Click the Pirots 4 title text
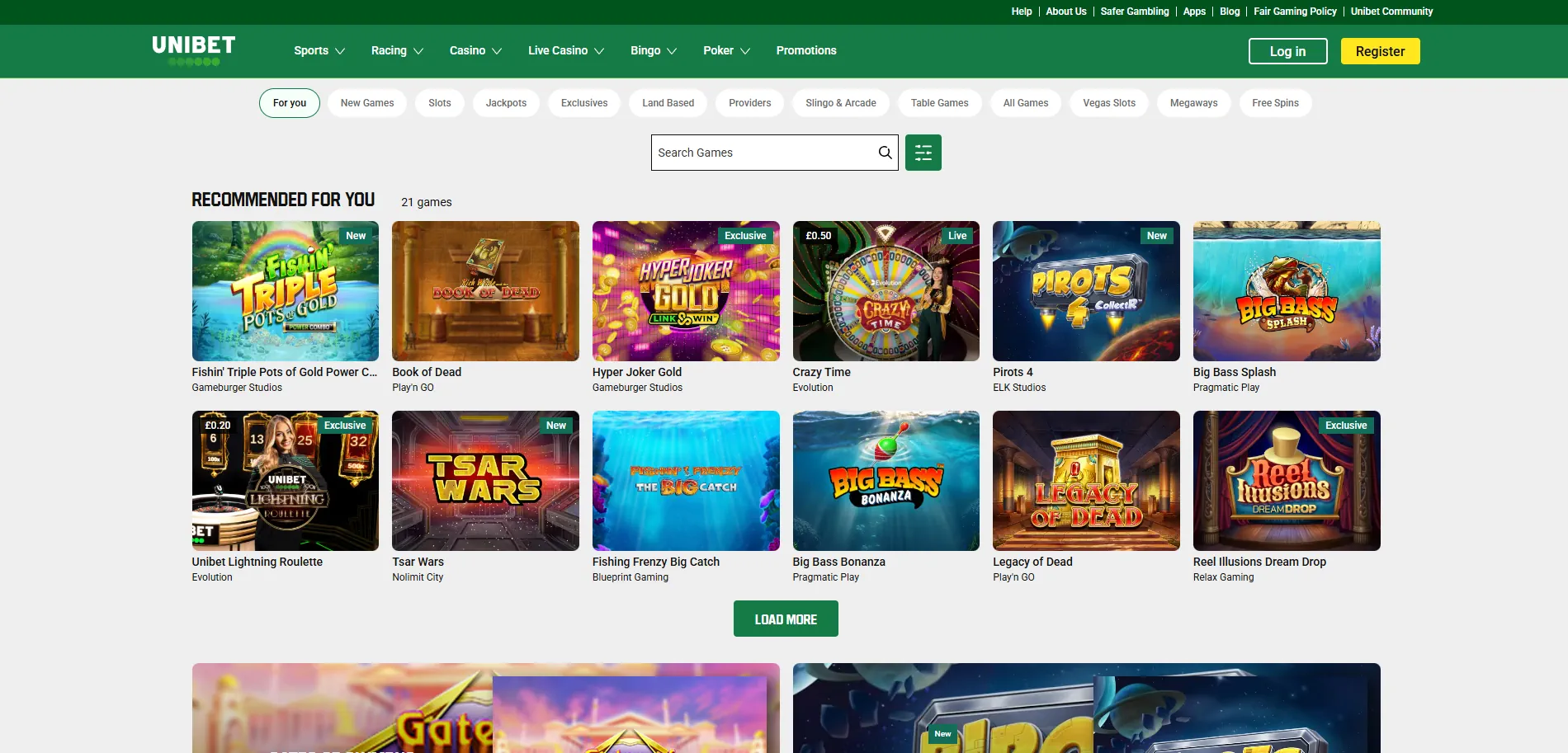This screenshot has height=753, width=1568. tap(1013, 372)
